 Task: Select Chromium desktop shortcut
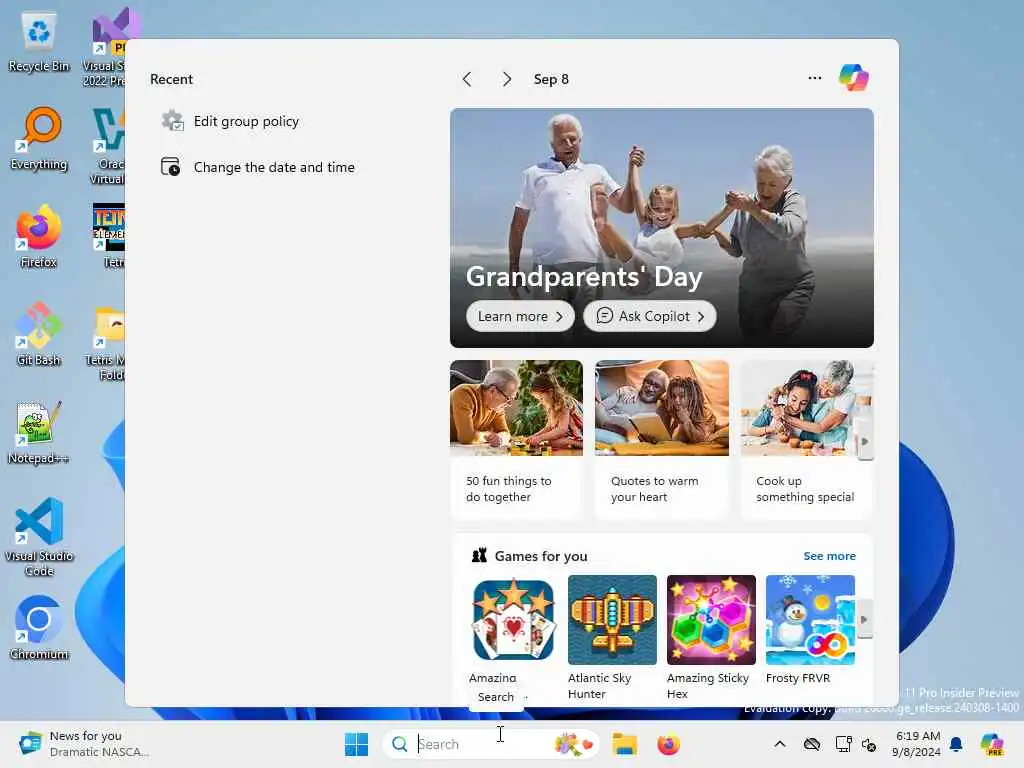pos(39,628)
